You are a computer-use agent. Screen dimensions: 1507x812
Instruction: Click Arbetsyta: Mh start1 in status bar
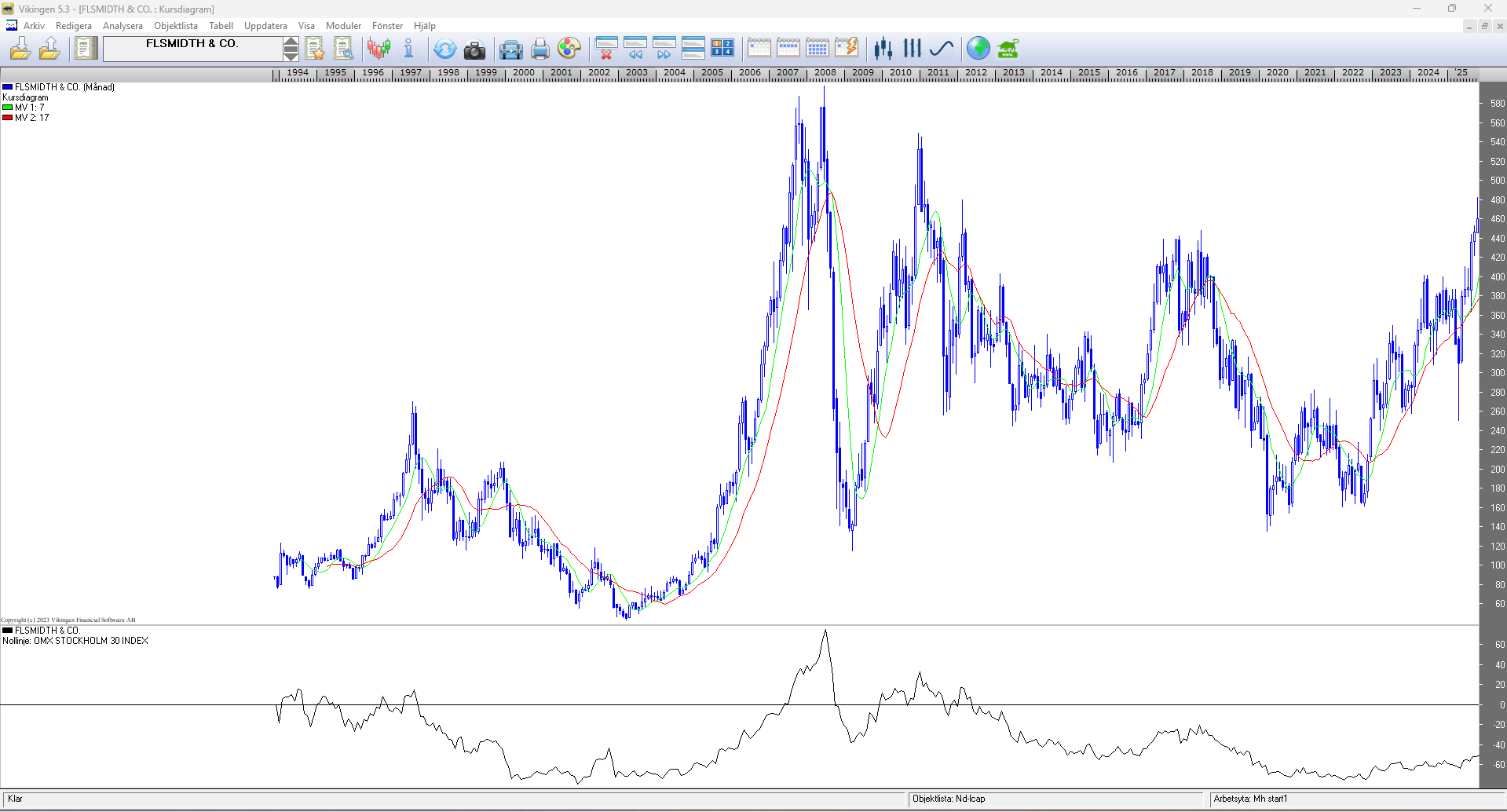coord(1249,799)
